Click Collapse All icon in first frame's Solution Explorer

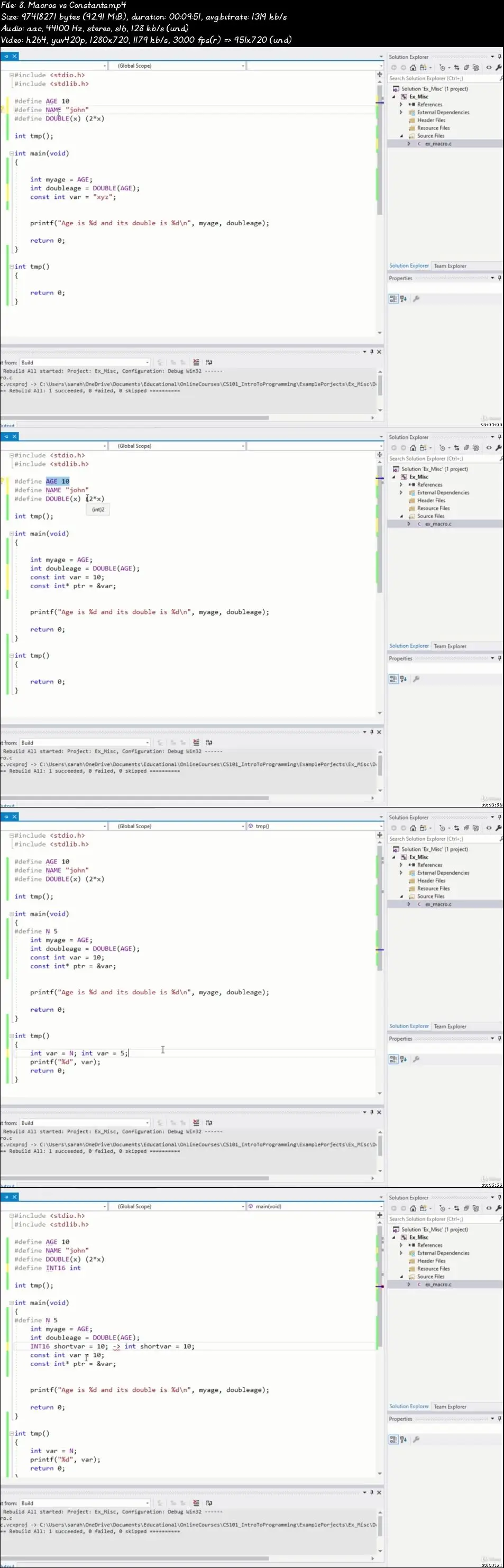(x=466, y=68)
